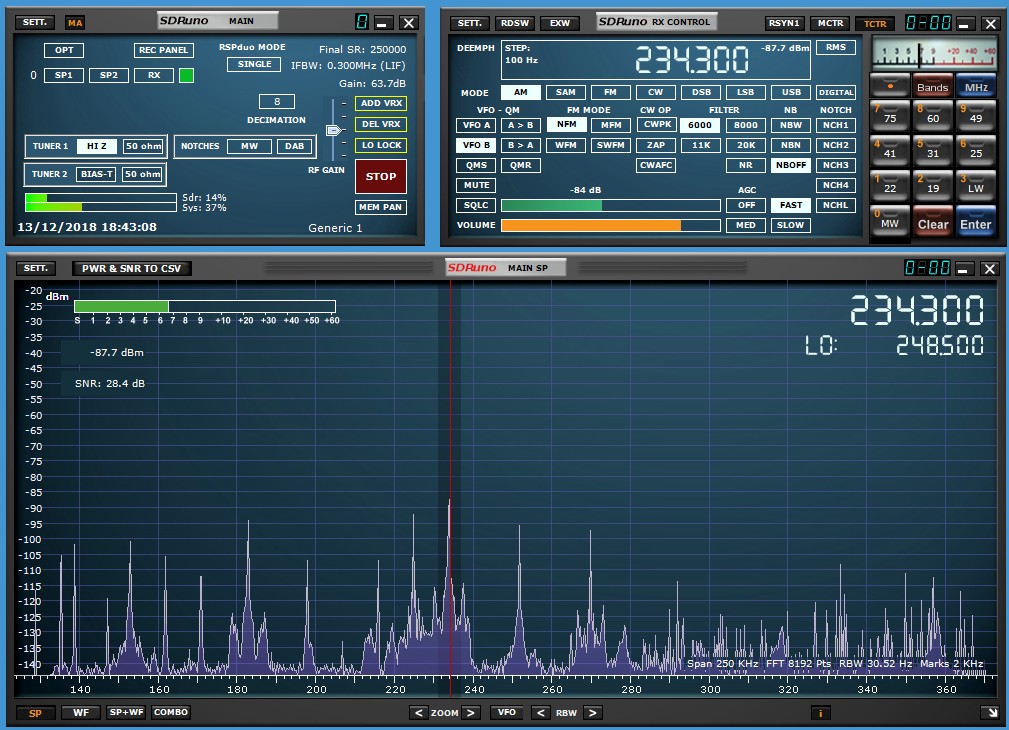Decrease RBW with the left arrow

541,713
